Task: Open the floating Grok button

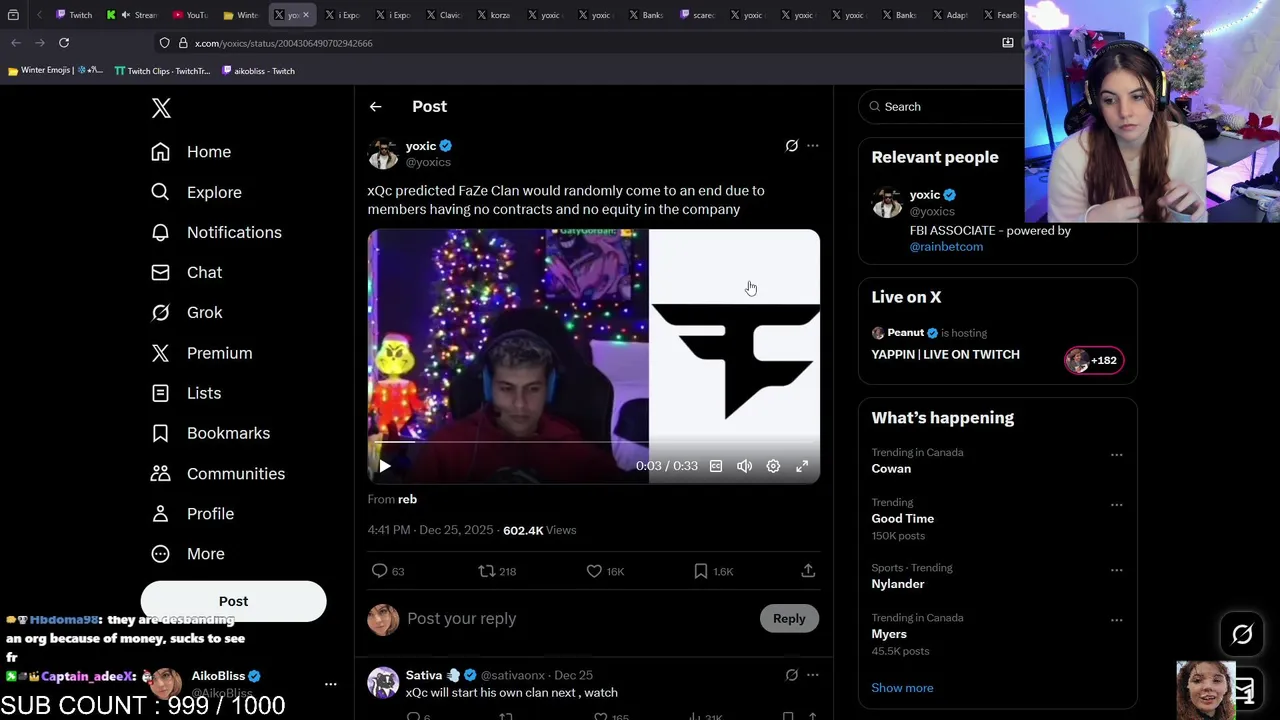Action: coord(1242,634)
